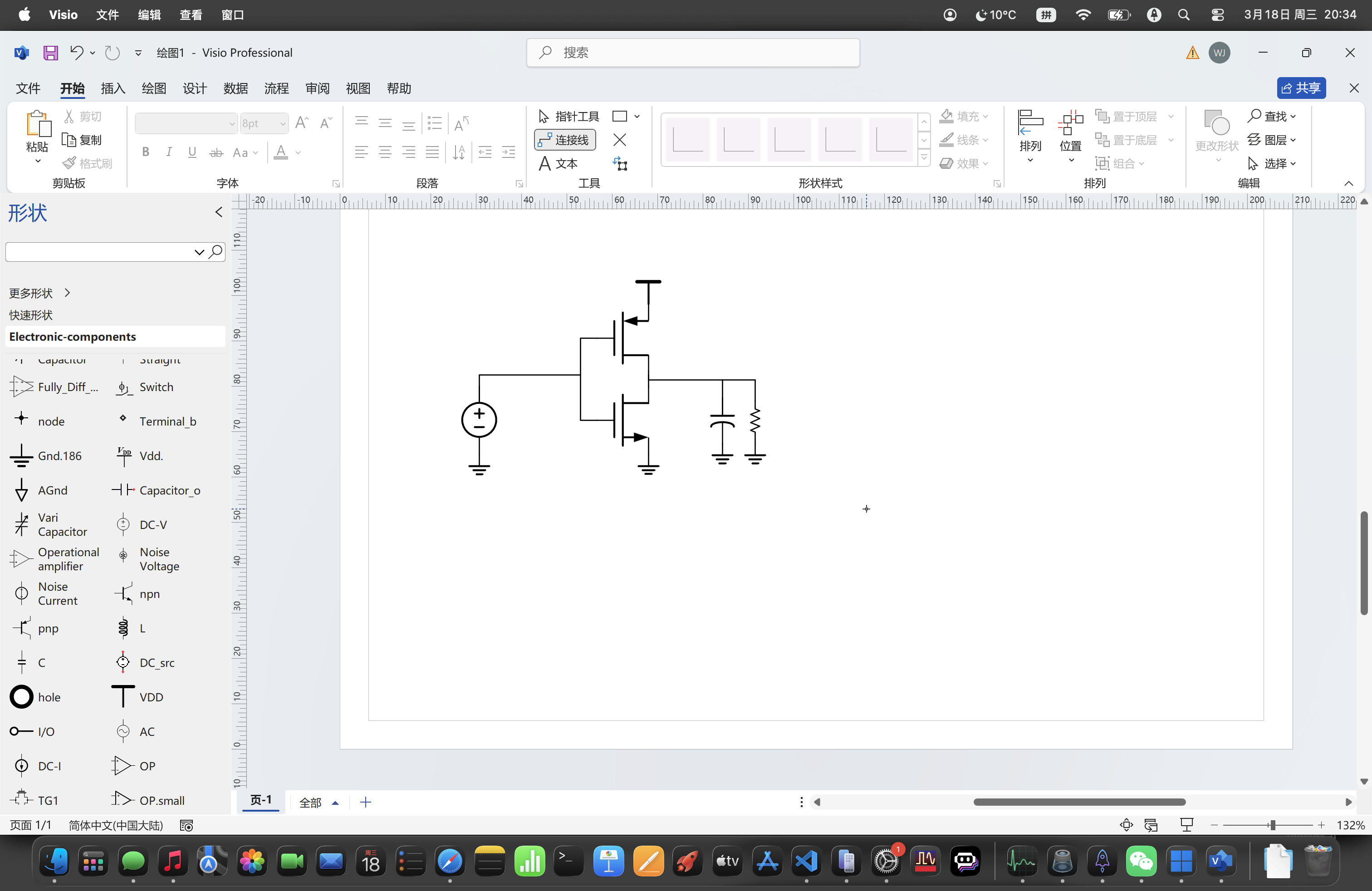Open the View (视图) ribbon tab
This screenshot has height=891, width=1372.
click(358, 88)
